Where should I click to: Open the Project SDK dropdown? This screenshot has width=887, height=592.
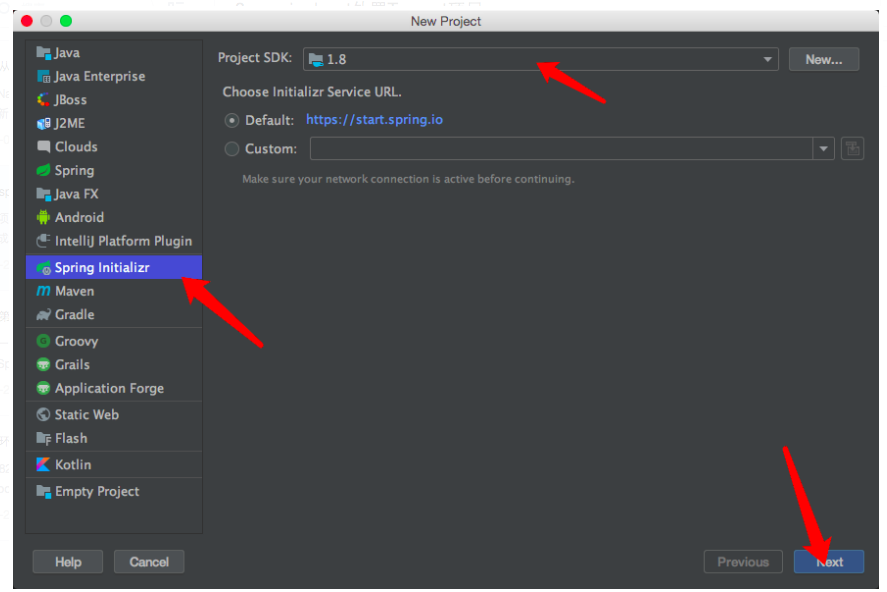541,59
